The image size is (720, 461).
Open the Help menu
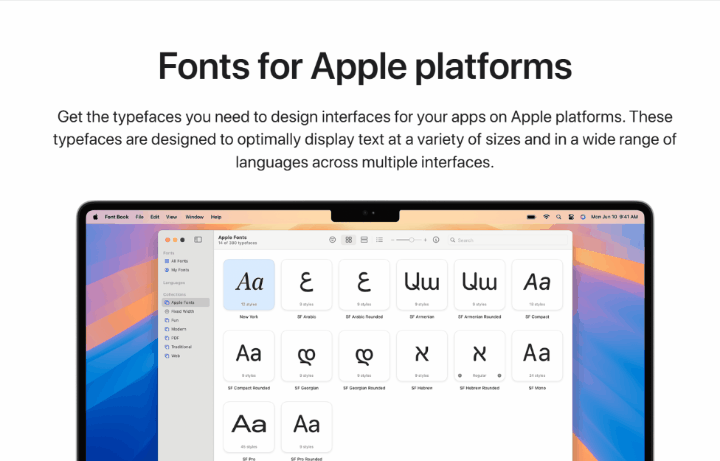pos(216,217)
